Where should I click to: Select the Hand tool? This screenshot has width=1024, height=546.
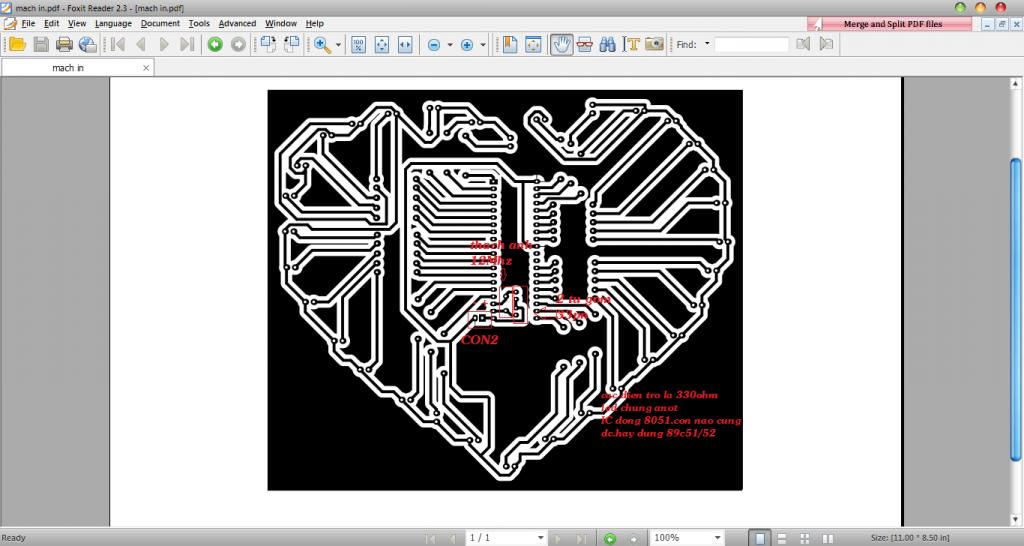pyautogui.click(x=561, y=44)
